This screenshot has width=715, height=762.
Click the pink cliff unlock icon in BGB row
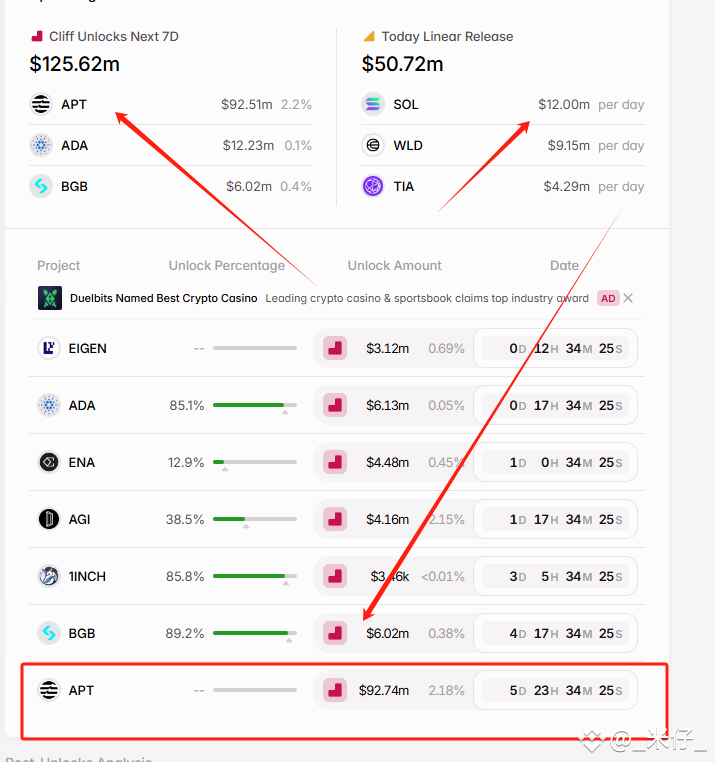335,633
